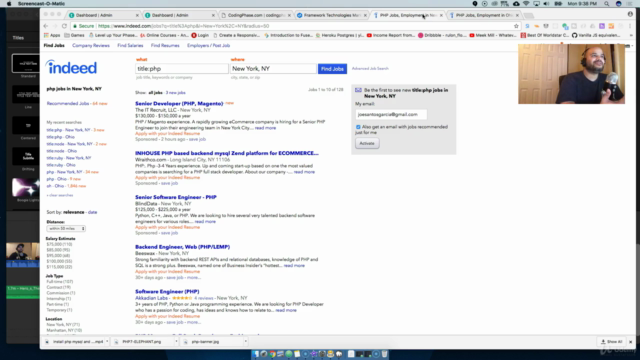Viewport: 640px width, 360px height.
Task: Switch to the CodingPhase.com tab
Action: point(255,15)
